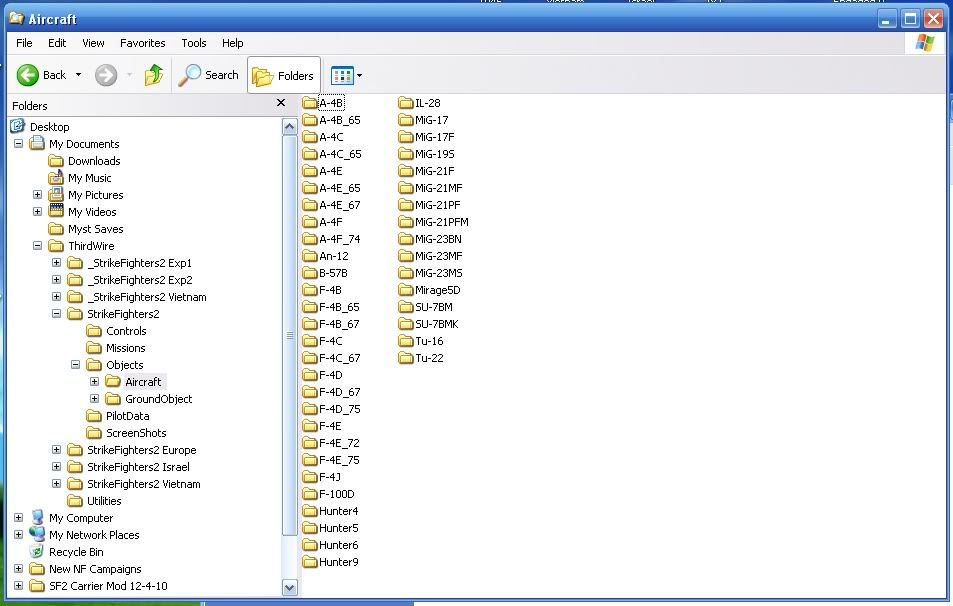Select the An-12 folder icon
The height and width of the screenshot is (606, 953).
click(310, 256)
